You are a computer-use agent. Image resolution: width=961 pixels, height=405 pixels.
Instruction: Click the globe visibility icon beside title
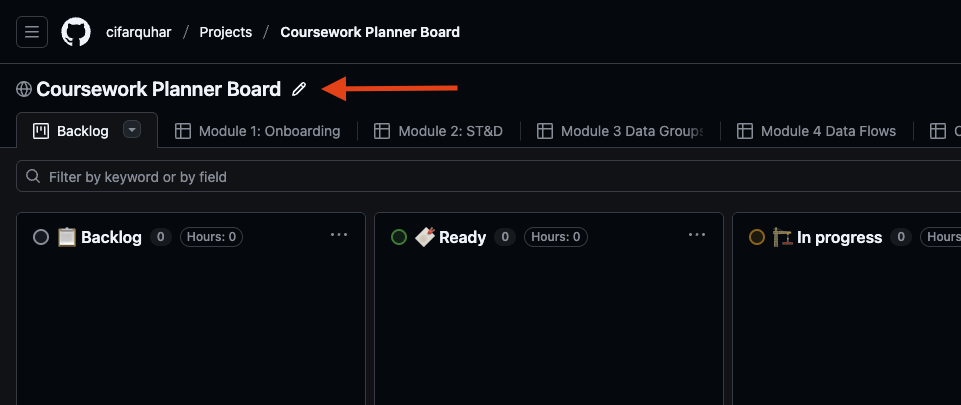coord(24,89)
